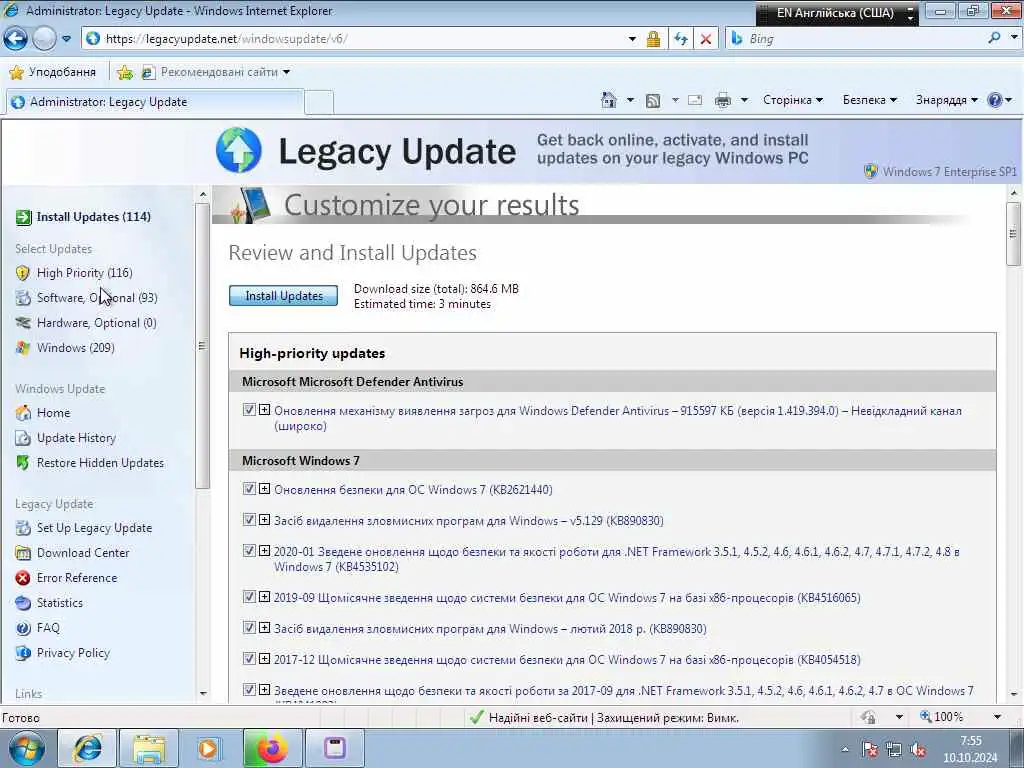Click the Help question mark icon
The height and width of the screenshot is (768, 1024).
click(x=995, y=100)
